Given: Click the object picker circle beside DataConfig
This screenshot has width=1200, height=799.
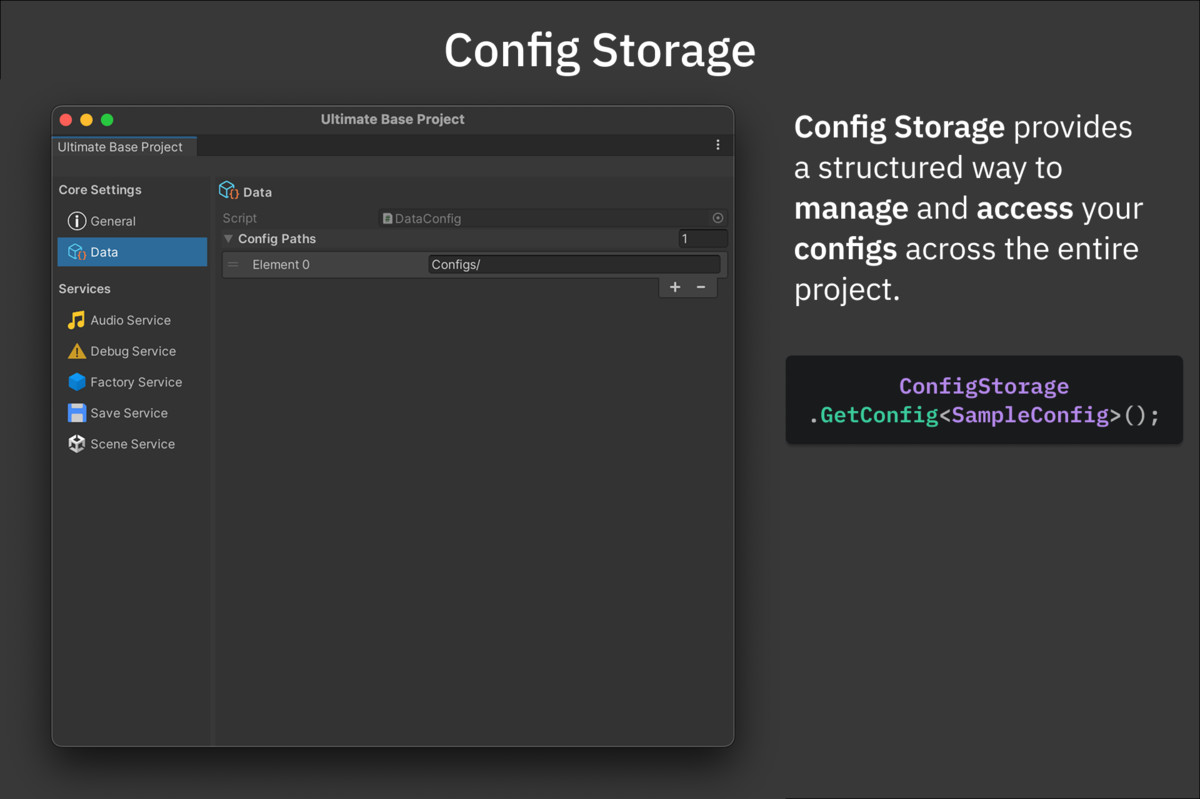Looking at the screenshot, I should click(718, 218).
